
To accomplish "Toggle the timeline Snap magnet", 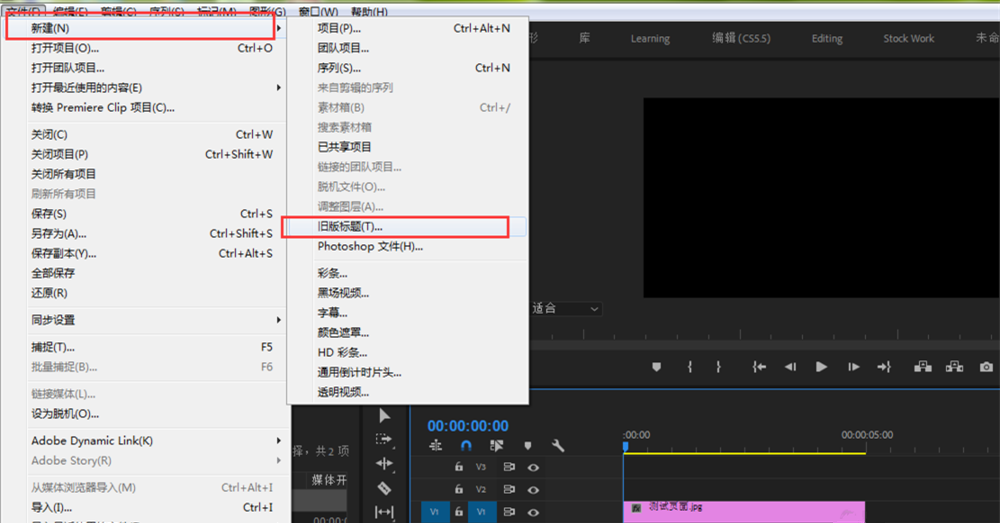I will (466, 445).
